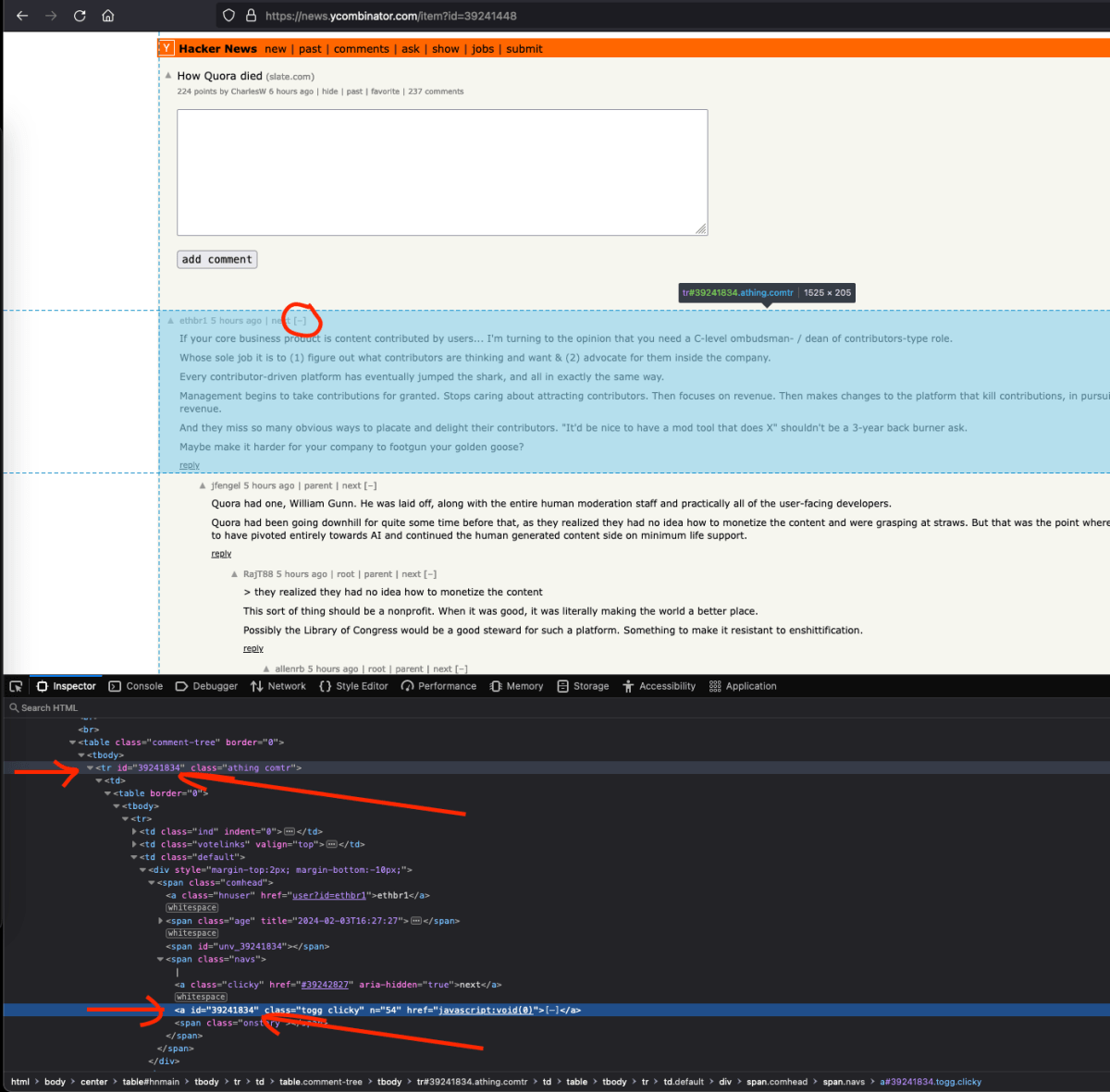
Task: Collapse ethbr1's comment thread with [–]
Action: pyautogui.click(x=301, y=321)
